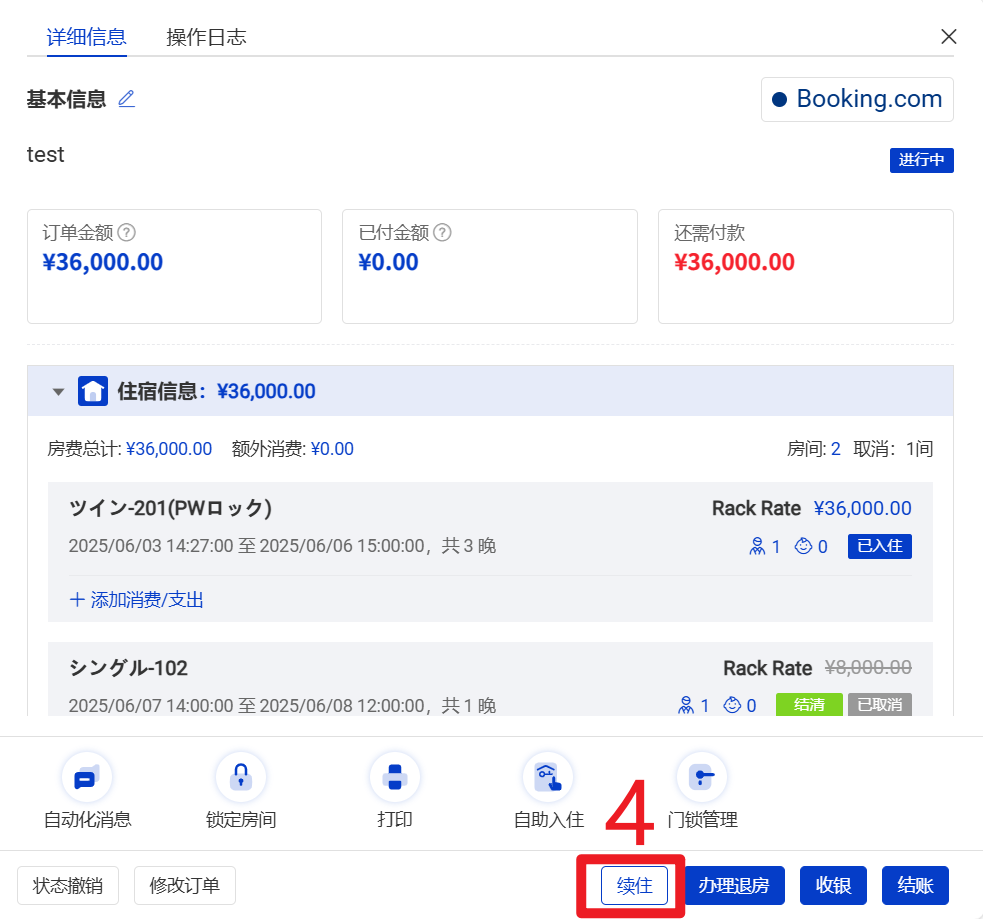Click the 订单金额 help question mark
Viewport: 983px width, 919px height.
click(x=127, y=233)
